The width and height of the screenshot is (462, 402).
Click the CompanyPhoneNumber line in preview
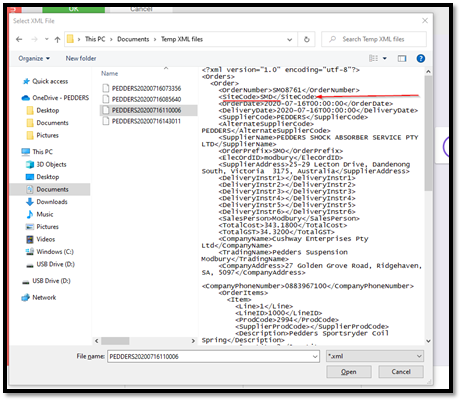(x=308, y=286)
